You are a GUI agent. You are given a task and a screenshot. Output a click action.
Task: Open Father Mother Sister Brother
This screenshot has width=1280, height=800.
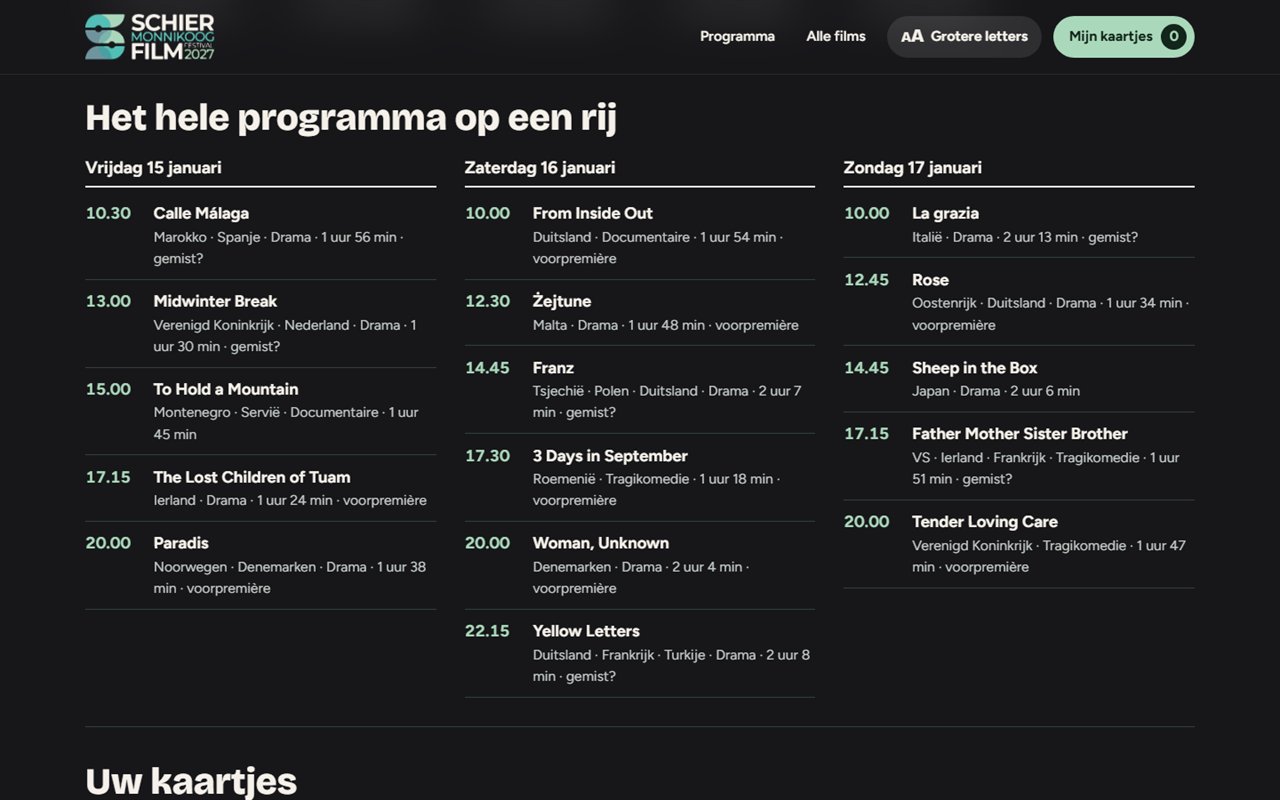pos(1020,434)
